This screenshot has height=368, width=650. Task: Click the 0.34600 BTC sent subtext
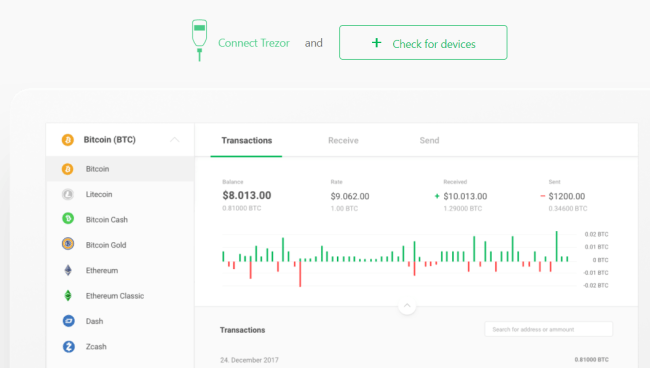pos(568,208)
